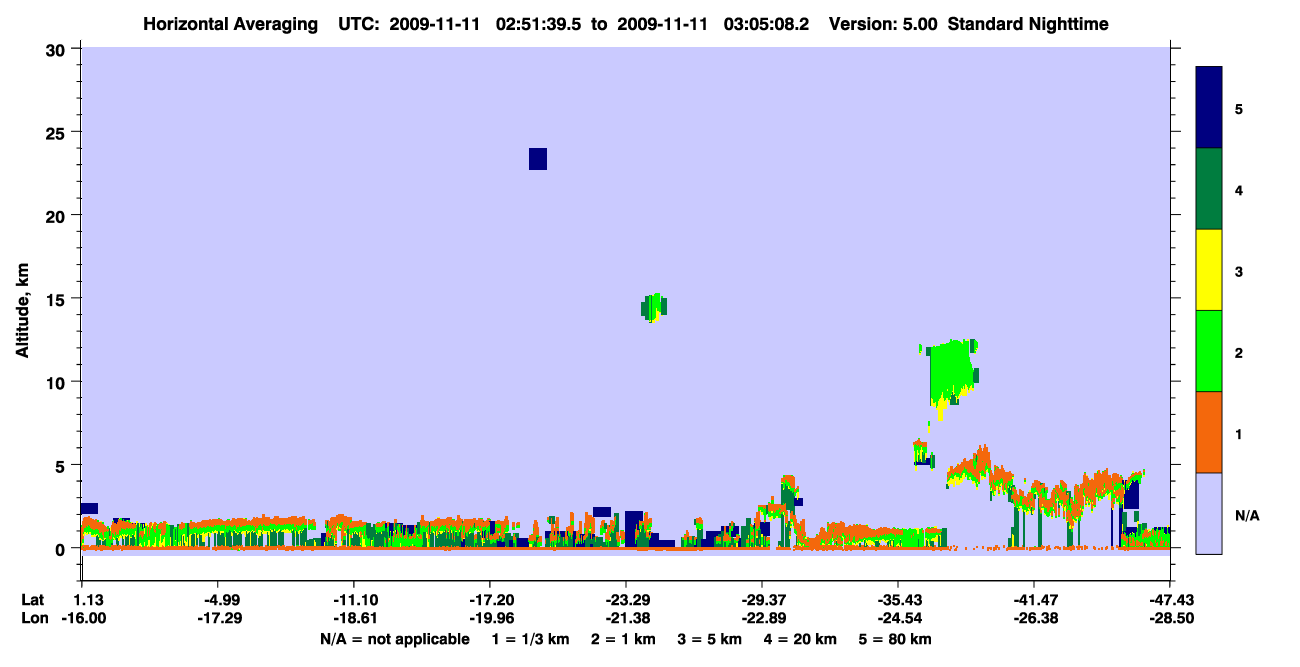The height and width of the screenshot is (667, 1300).
Task: Click the latitude value -41.47
Action: tap(1033, 600)
